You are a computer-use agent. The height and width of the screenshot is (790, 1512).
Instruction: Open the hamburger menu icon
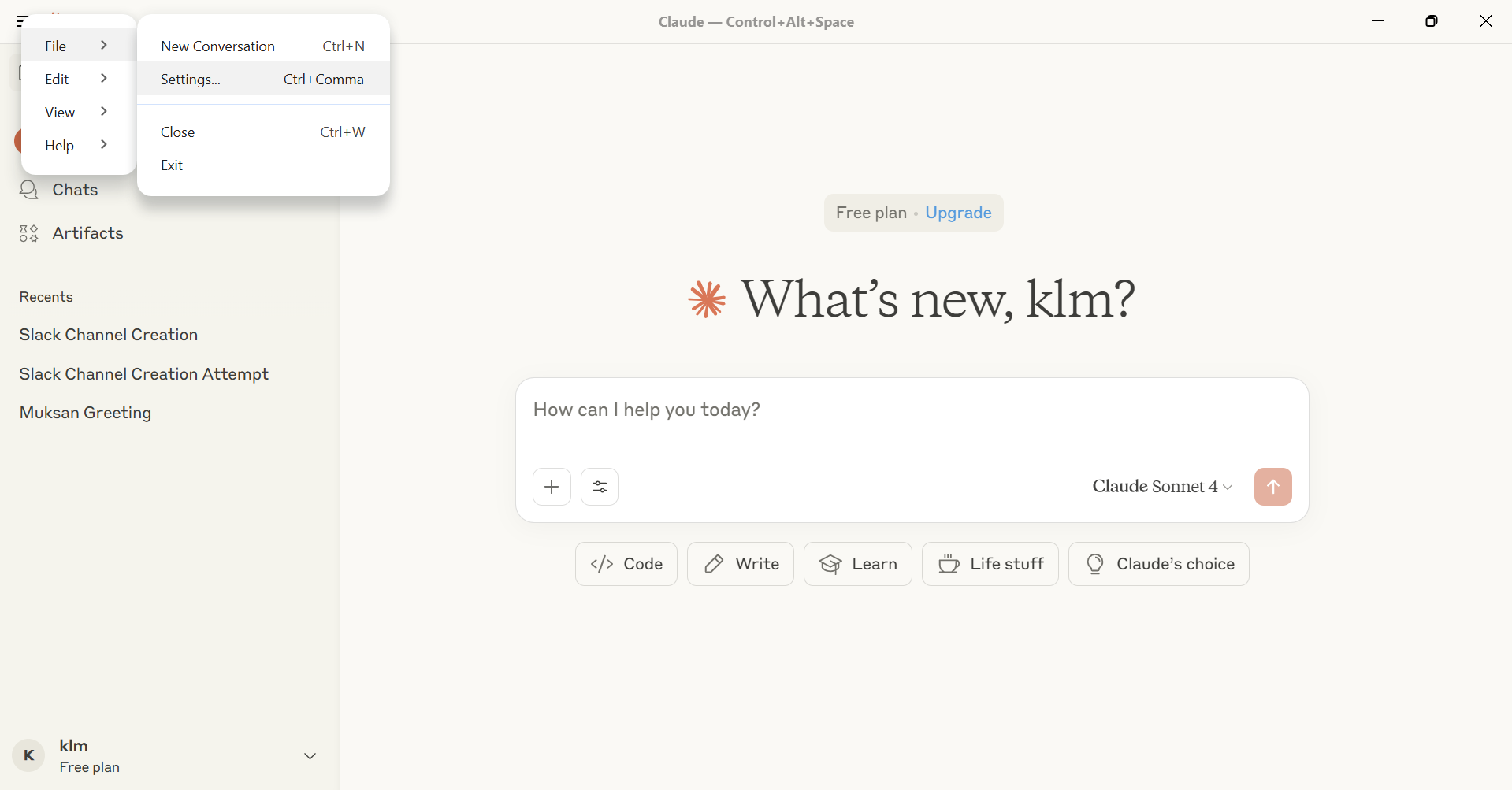tap(21, 21)
